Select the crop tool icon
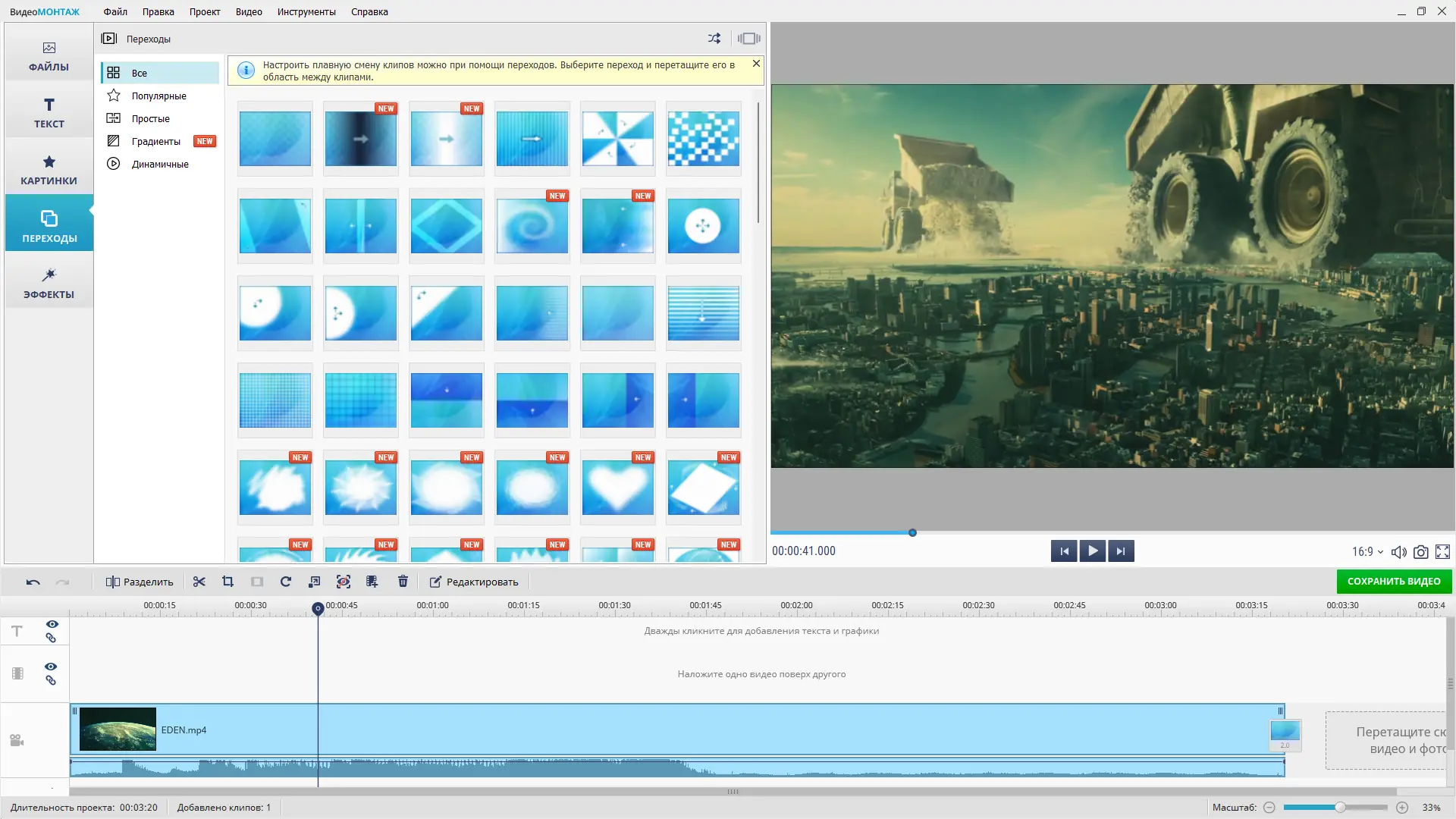This screenshot has height=819, width=1456. 227,582
